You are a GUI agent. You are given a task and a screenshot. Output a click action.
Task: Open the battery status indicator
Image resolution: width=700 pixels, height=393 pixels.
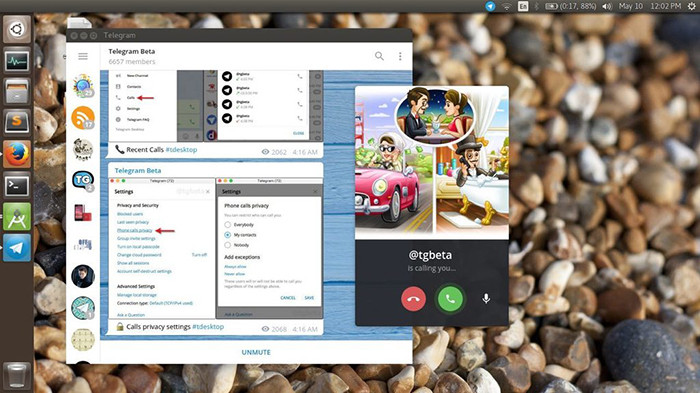[x=570, y=6]
